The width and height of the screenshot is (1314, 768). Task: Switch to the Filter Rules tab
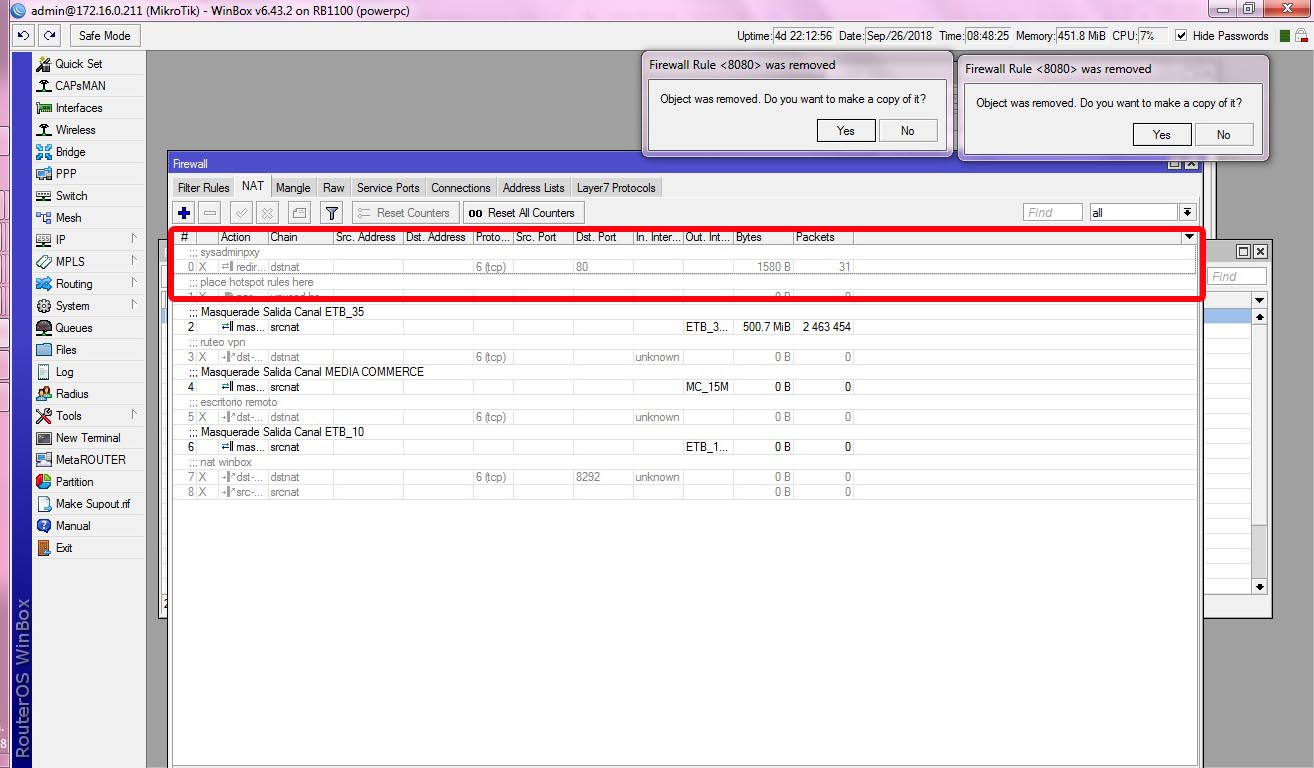pos(203,188)
